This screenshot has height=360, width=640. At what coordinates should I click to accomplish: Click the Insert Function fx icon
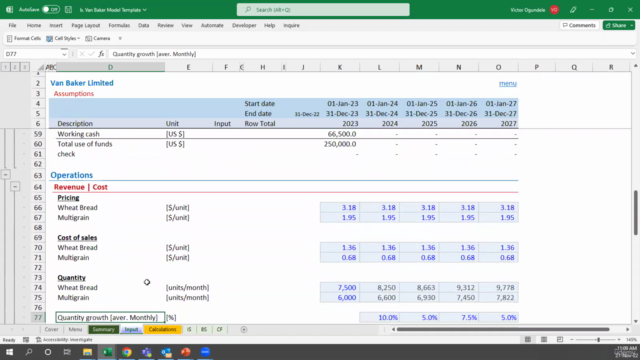[x=101, y=54]
